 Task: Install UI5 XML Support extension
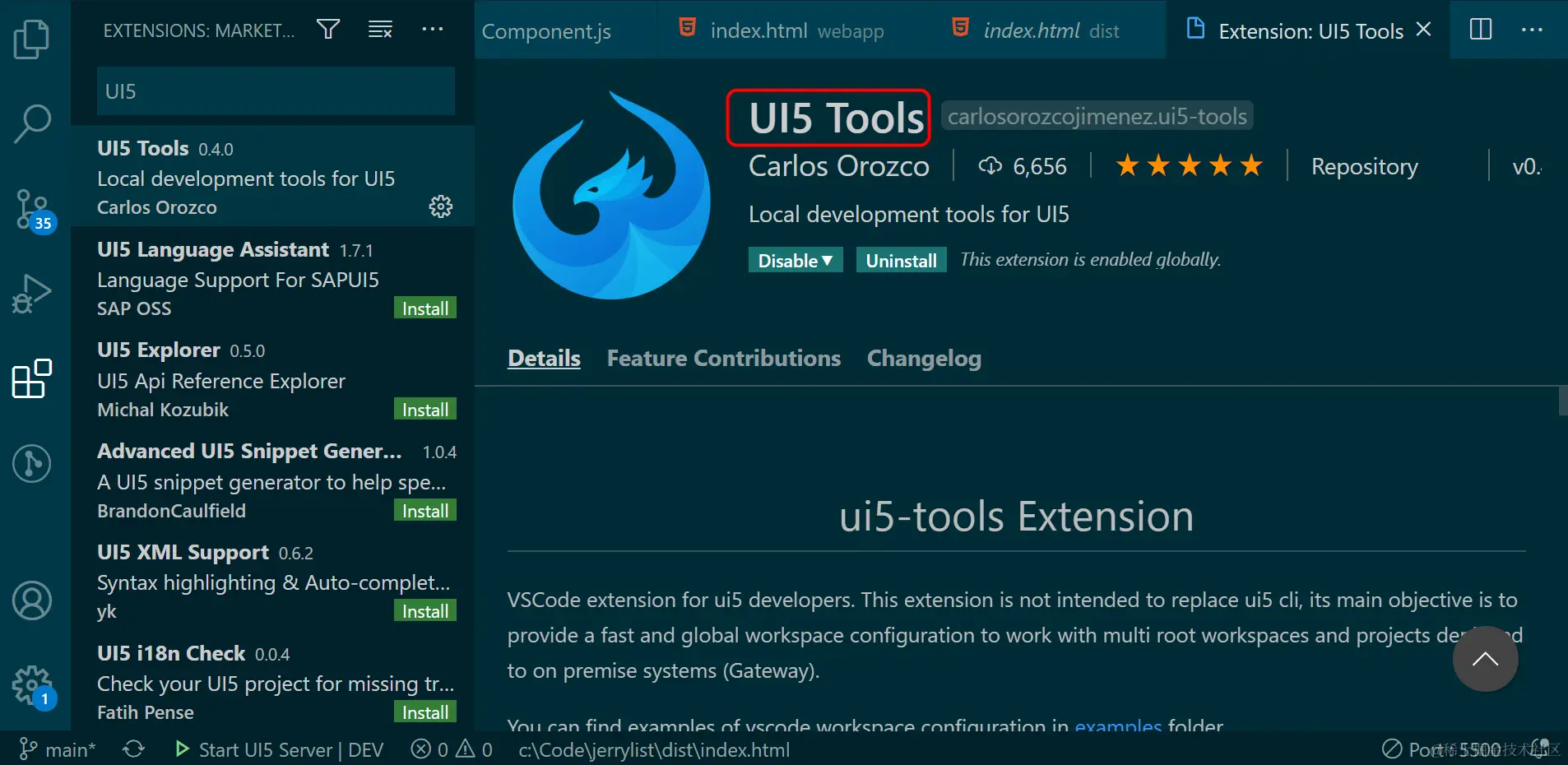(x=425, y=611)
